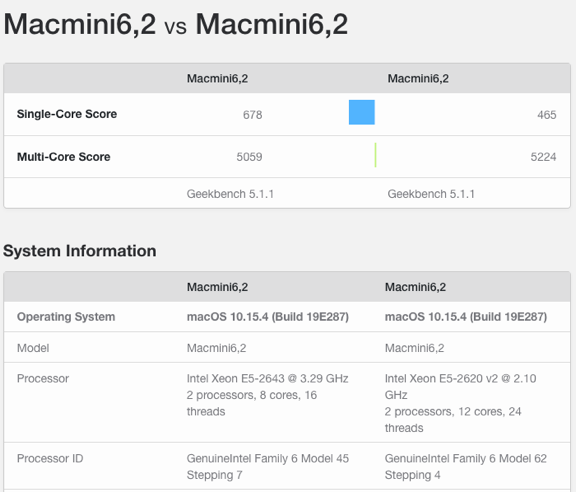Click the green multi-core comparison bar

pos(375,155)
